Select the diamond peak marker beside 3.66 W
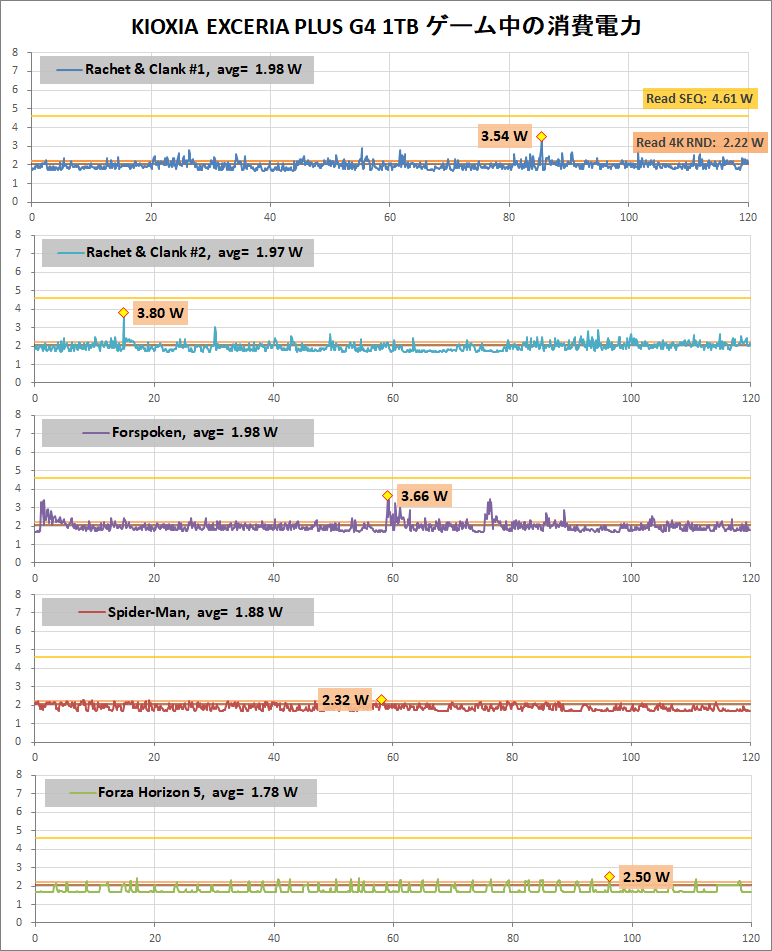This screenshot has width=772, height=951. tap(388, 496)
